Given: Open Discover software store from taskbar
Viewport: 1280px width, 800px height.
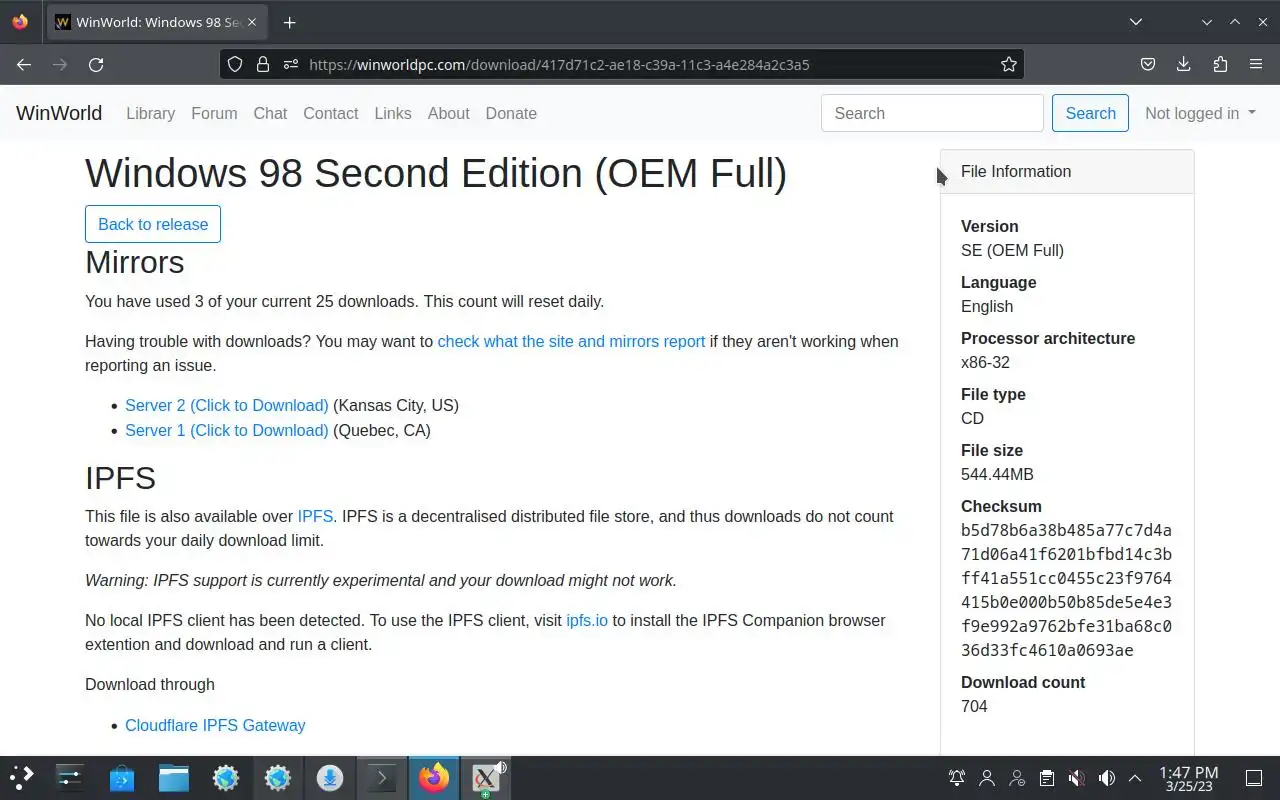Looking at the screenshot, I should click(122, 777).
